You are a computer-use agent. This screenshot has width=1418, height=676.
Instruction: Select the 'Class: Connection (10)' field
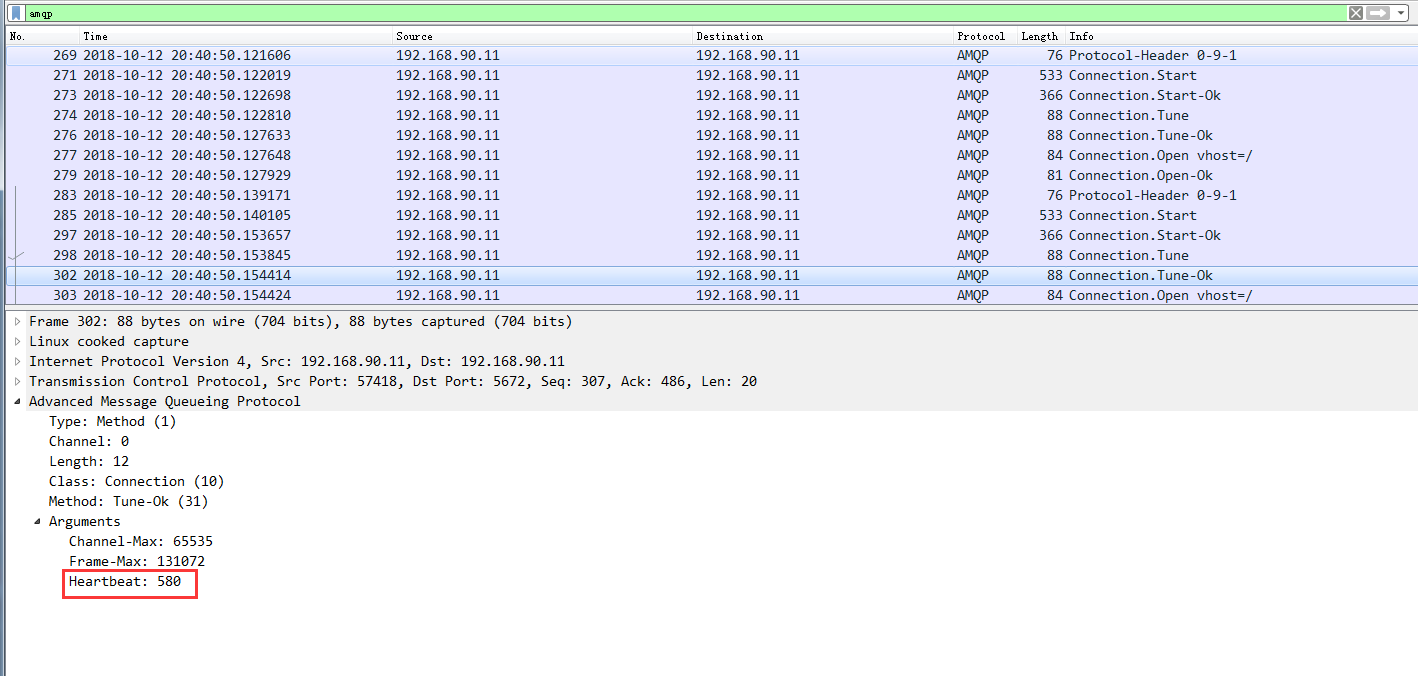click(x=136, y=481)
